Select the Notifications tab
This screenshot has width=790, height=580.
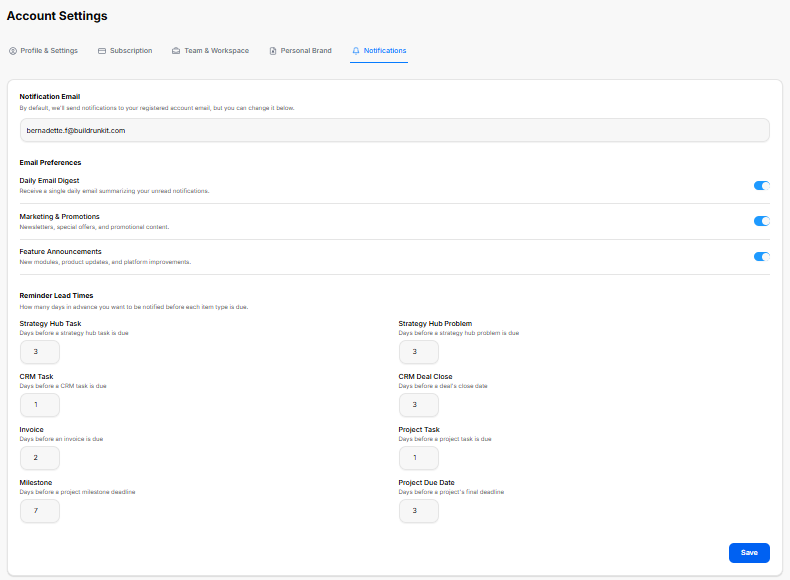pyautogui.click(x=379, y=51)
